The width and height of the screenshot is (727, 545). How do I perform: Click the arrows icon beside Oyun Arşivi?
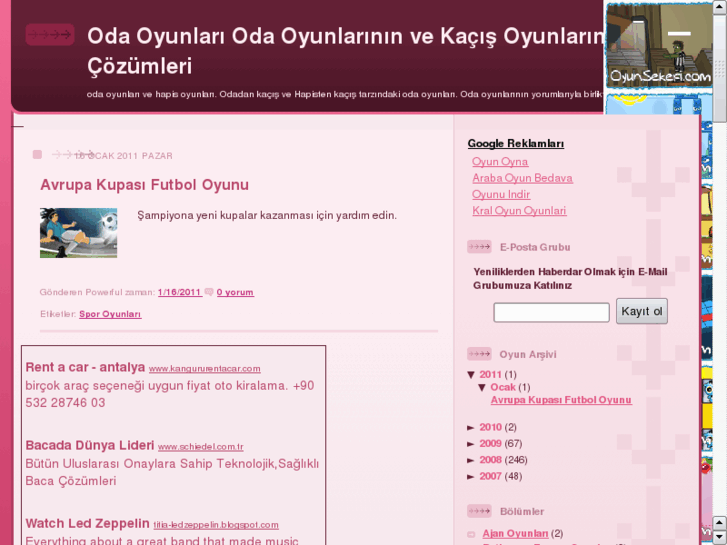[479, 354]
